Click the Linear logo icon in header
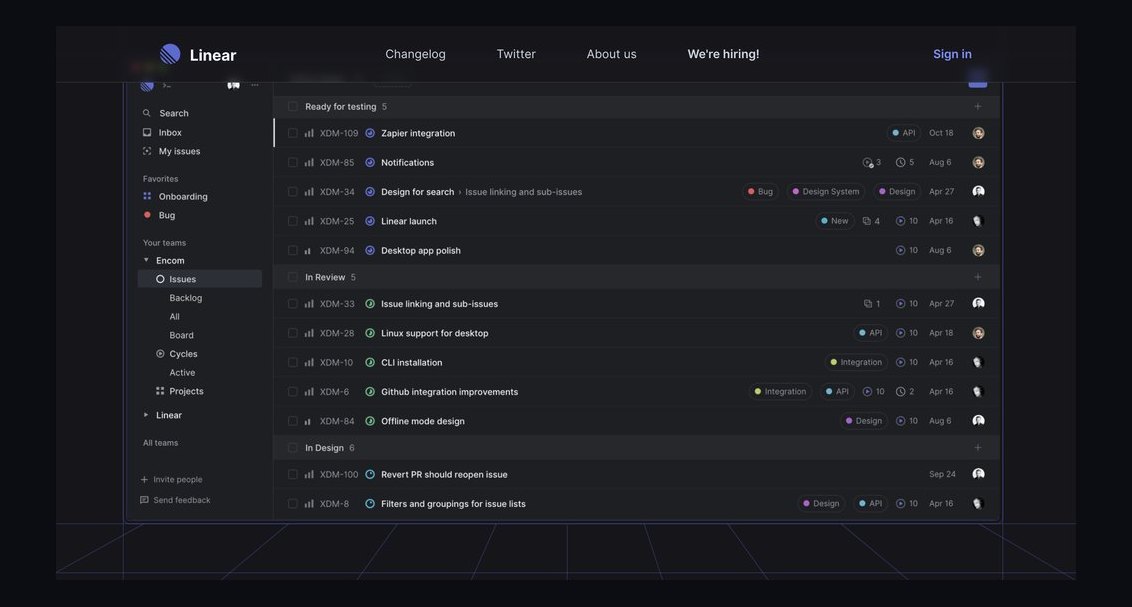Image resolution: width=1132 pixels, height=607 pixels. [x=170, y=54]
